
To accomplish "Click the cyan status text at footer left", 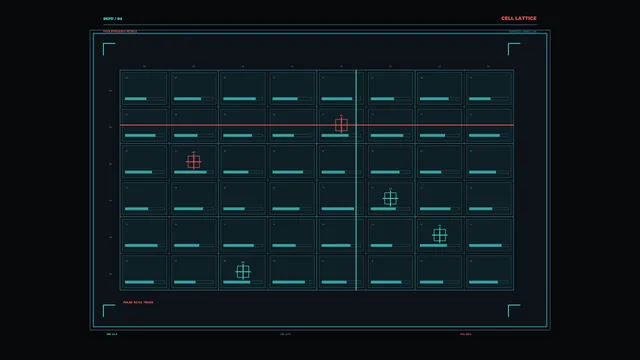I will pyautogui.click(x=112, y=334).
